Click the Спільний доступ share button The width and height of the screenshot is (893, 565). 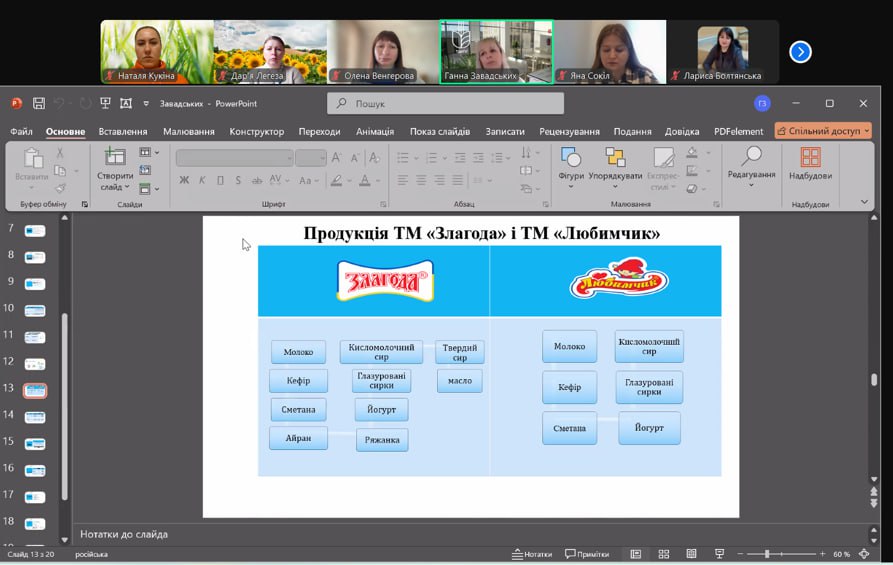pyautogui.click(x=823, y=131)
